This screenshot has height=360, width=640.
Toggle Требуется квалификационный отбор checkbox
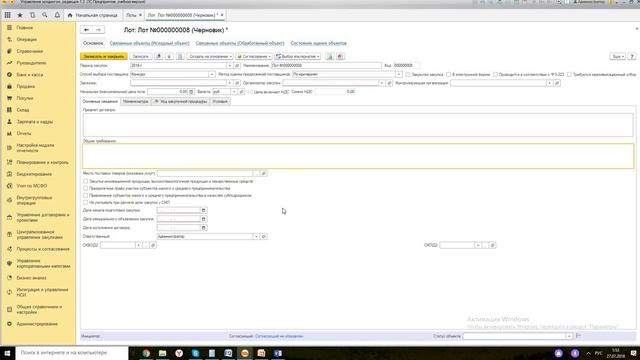[569, 74]
